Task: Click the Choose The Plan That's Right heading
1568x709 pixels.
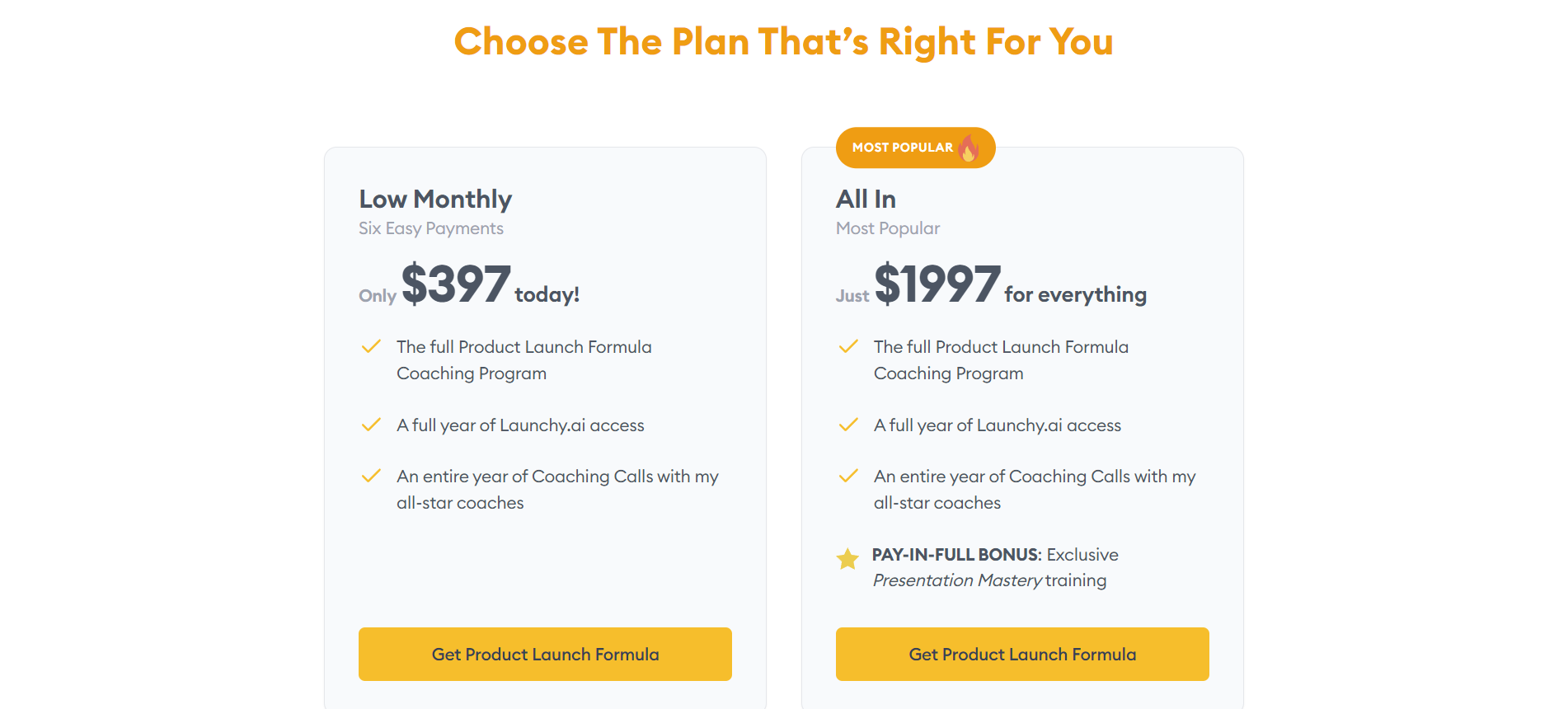Action: [783, 41]
